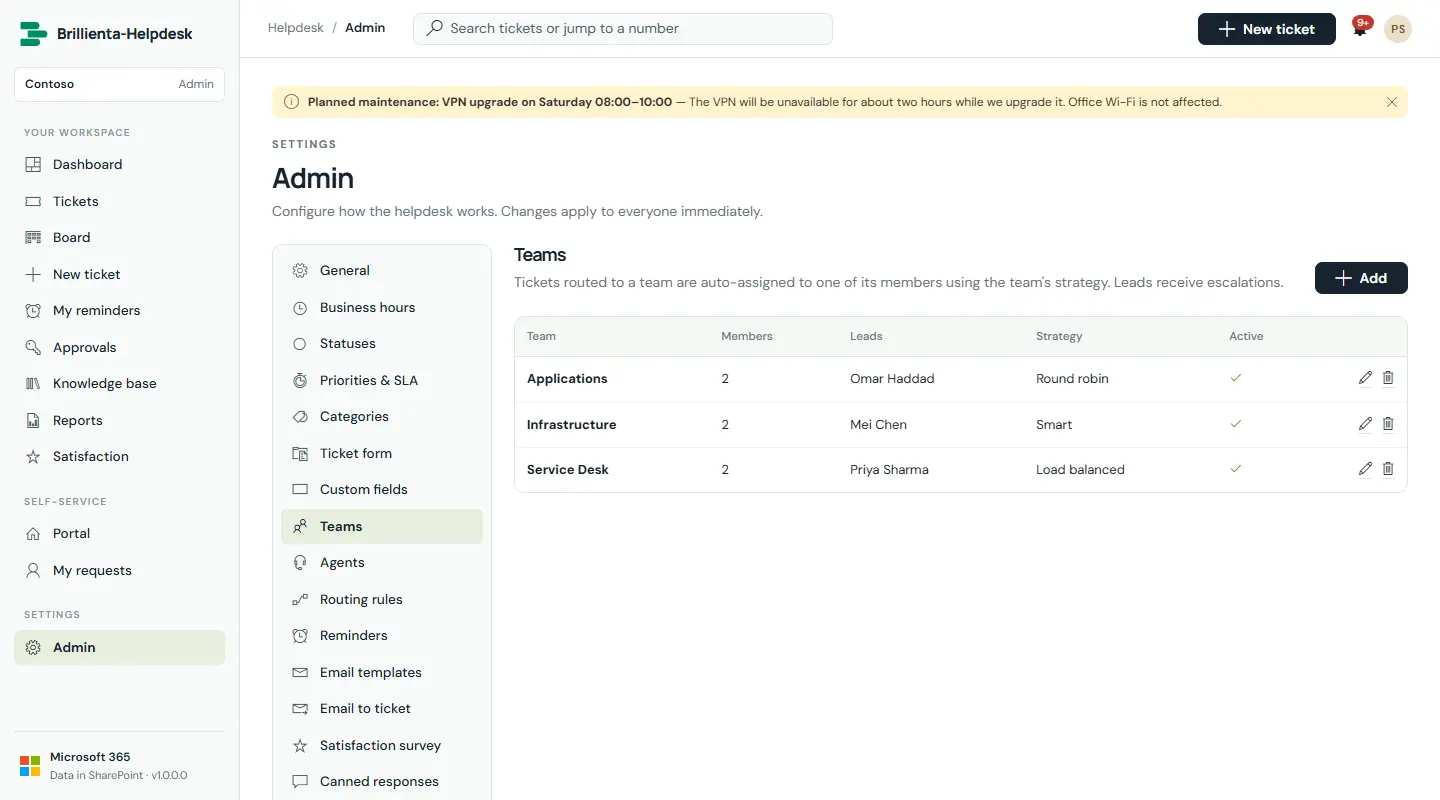Open General settings

point(382,270)
